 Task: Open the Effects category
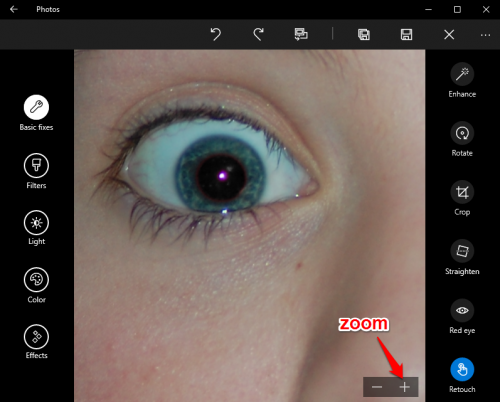(36, 337)
